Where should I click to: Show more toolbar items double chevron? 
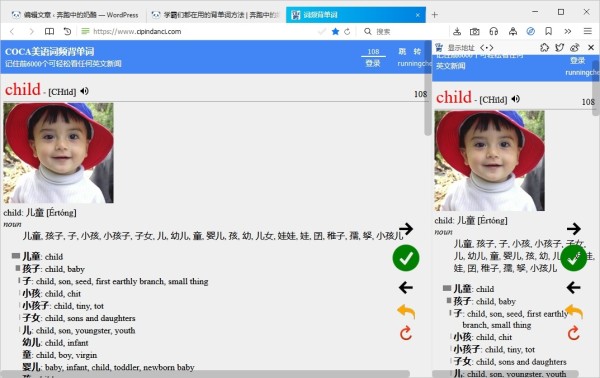[x=567, y=31]
